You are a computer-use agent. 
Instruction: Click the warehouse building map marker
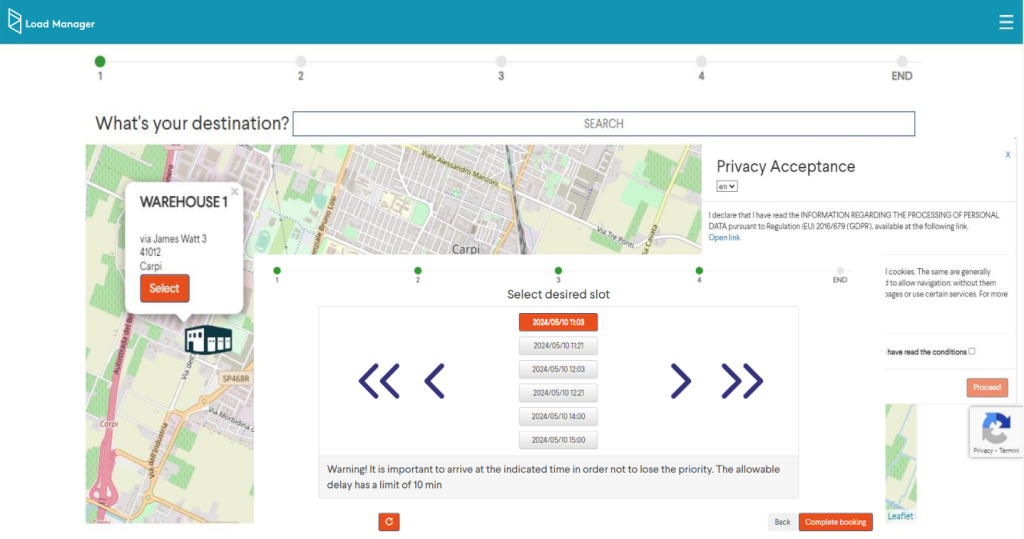point(208,340)
